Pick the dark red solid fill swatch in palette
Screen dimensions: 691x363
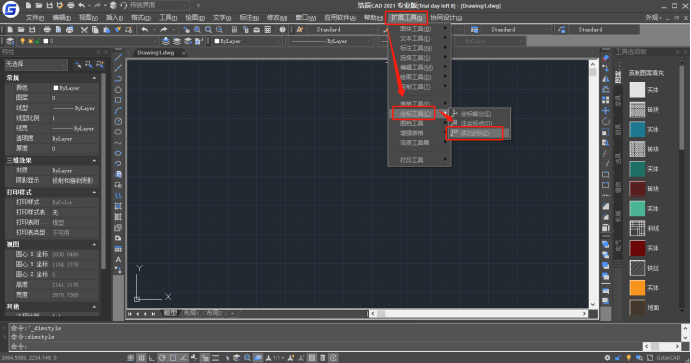[637, 248]
